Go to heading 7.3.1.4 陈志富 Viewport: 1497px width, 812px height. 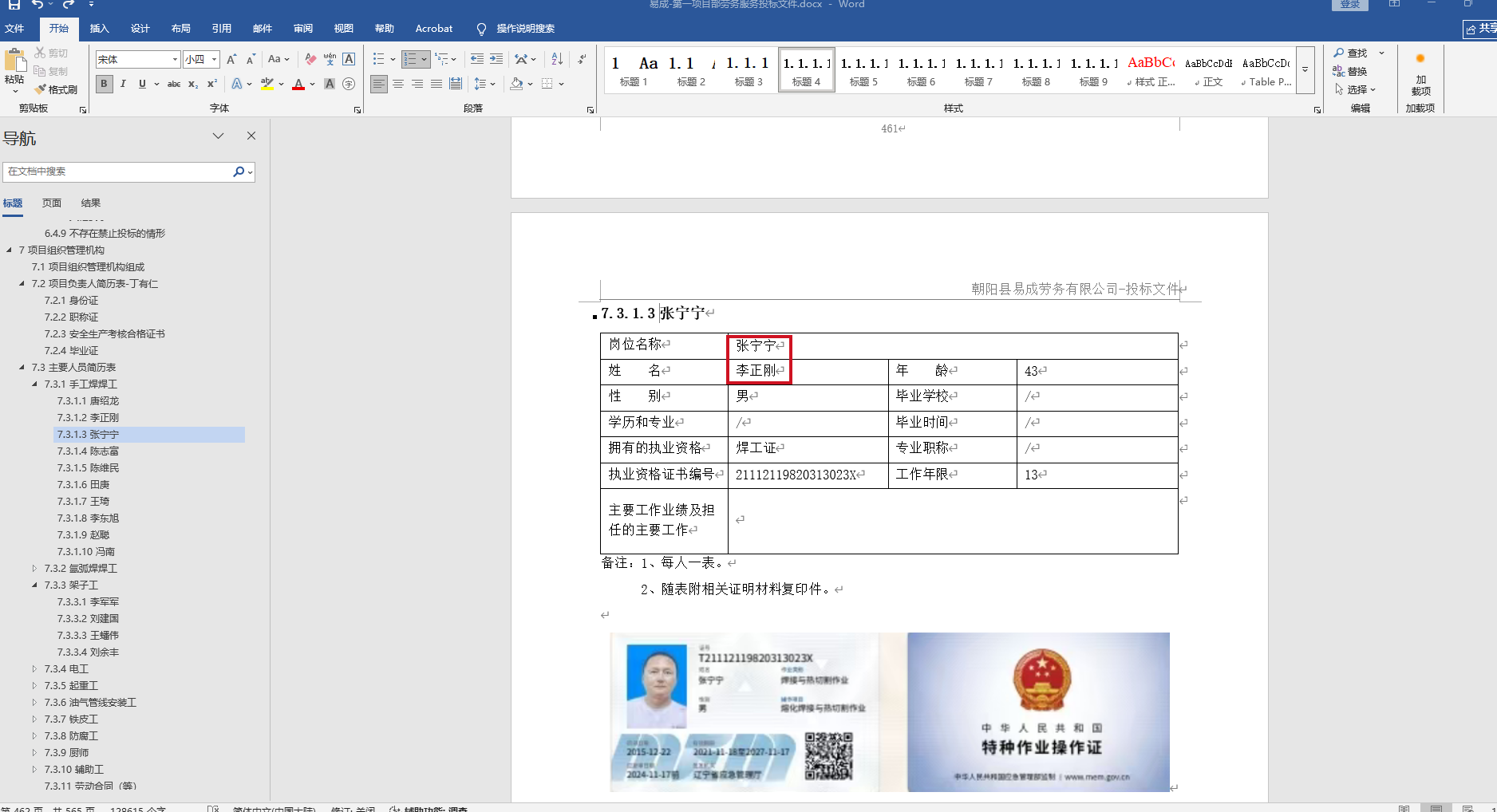[x=88, y=451]
